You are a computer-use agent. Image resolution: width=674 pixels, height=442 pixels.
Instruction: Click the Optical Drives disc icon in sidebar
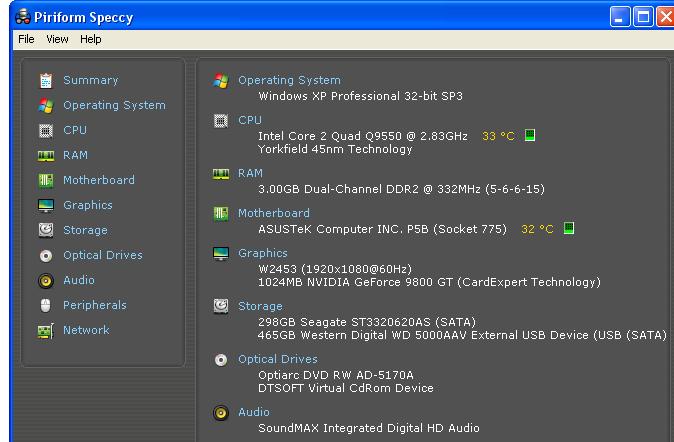click(46, 255)
